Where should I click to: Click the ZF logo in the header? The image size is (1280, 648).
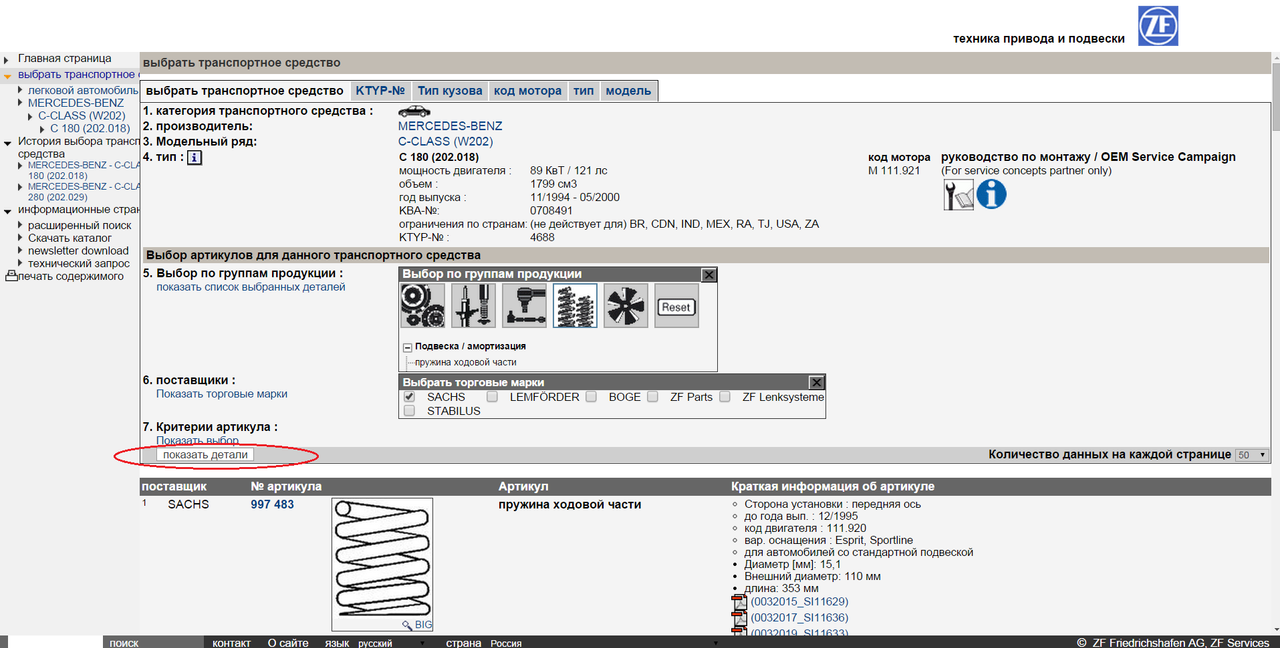click(1158, 26)
